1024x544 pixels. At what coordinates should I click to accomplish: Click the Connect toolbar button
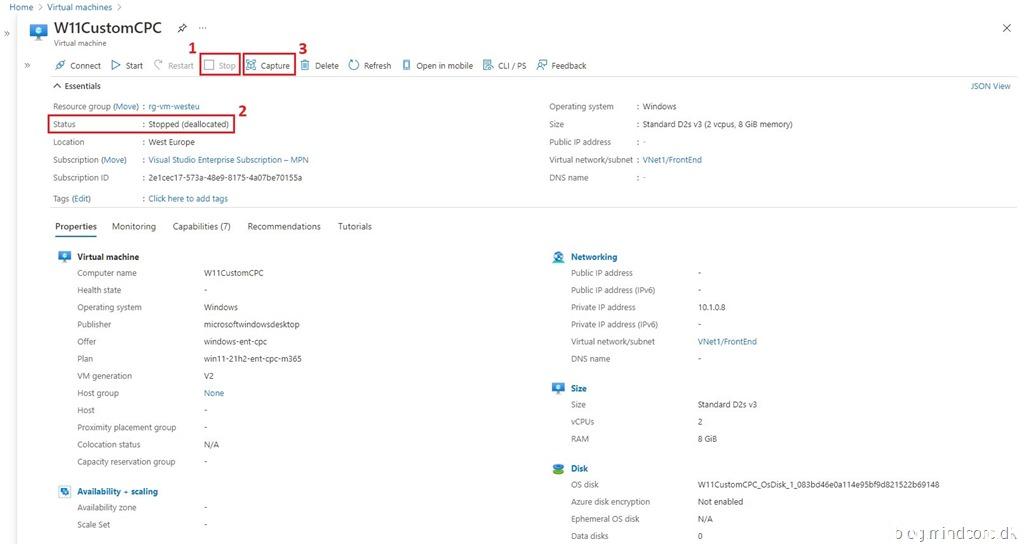pos(78,66)
